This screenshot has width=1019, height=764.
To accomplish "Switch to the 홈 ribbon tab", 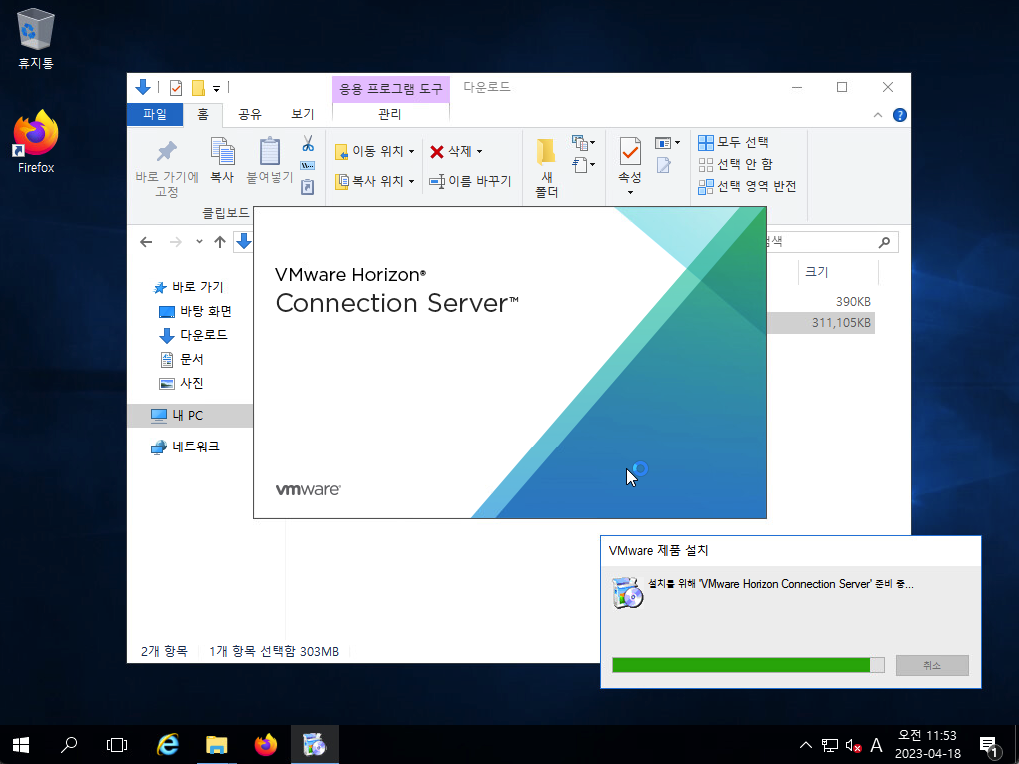I will click(x=203, y=114).
